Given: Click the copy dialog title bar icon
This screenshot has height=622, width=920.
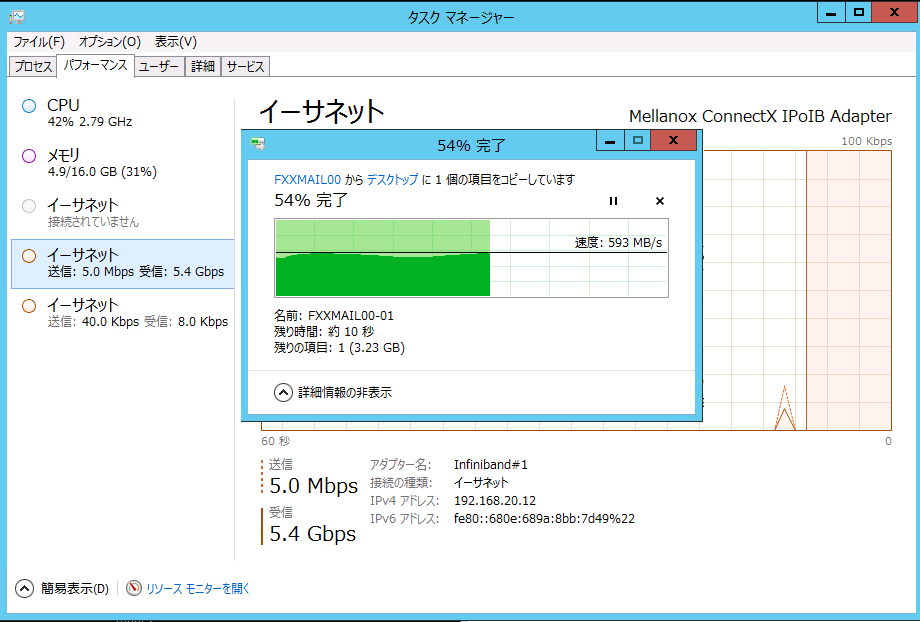Looking at the screenshot, I should [258, 144].
